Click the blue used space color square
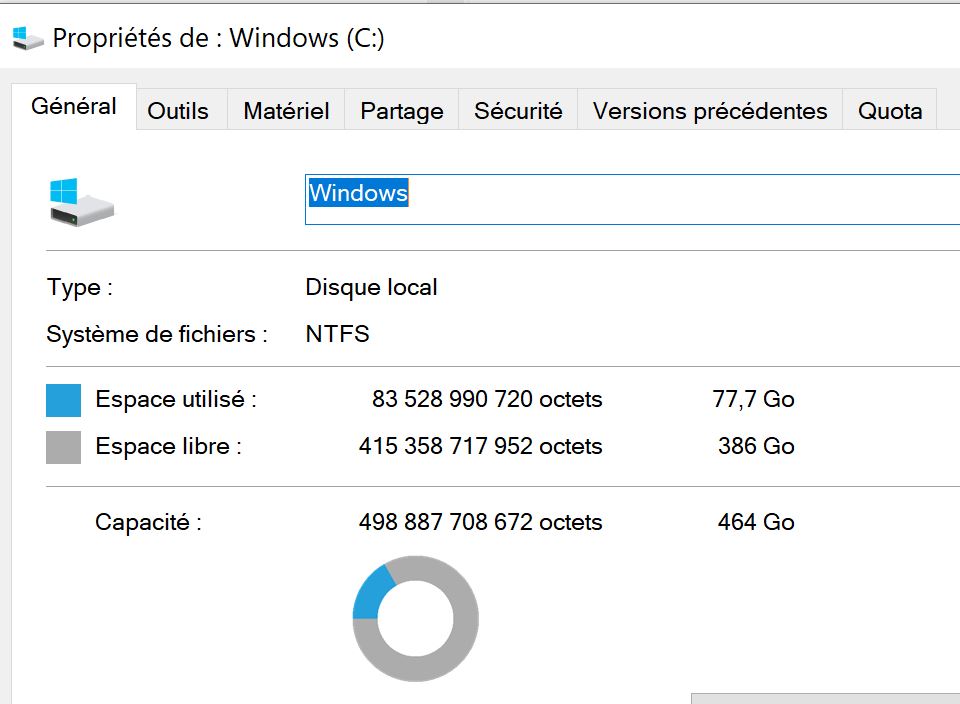960x704 pixels. pos(63,401)
